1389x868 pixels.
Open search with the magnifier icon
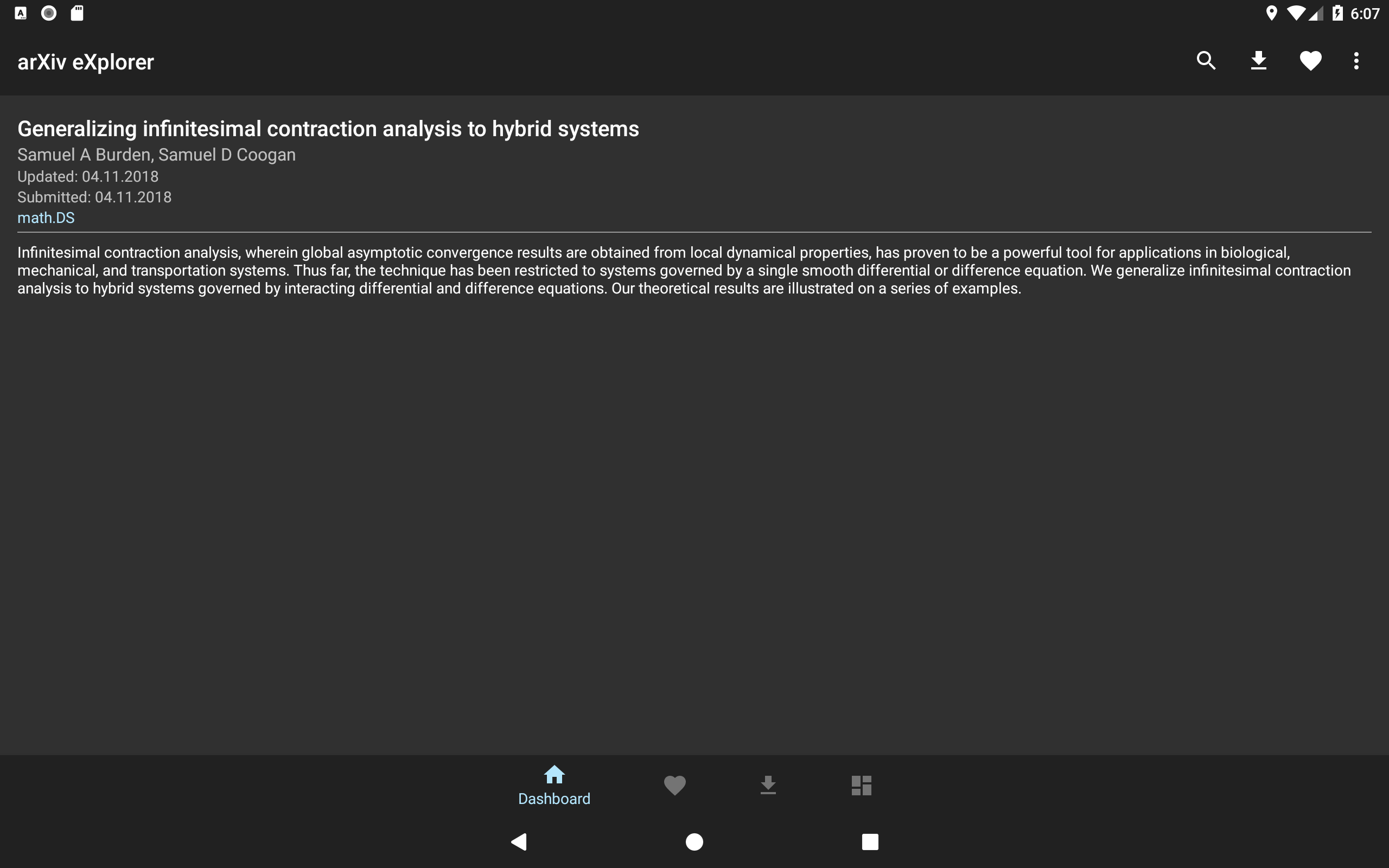click(x=1206, y=61)
